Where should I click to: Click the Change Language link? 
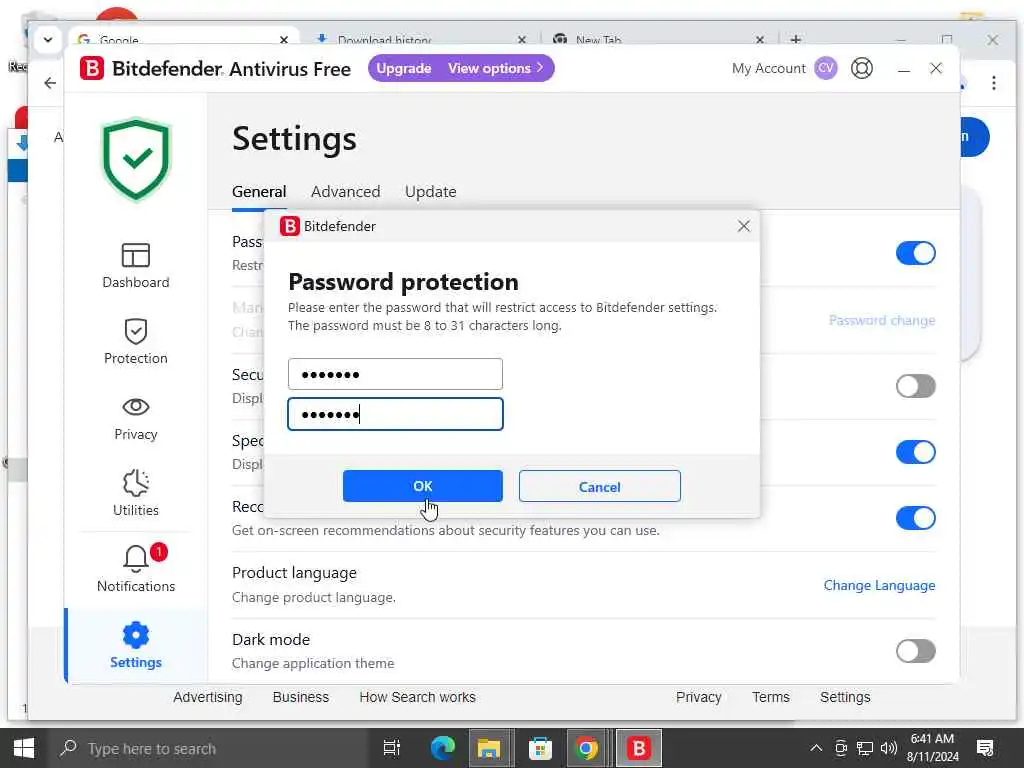coord(879,585)
